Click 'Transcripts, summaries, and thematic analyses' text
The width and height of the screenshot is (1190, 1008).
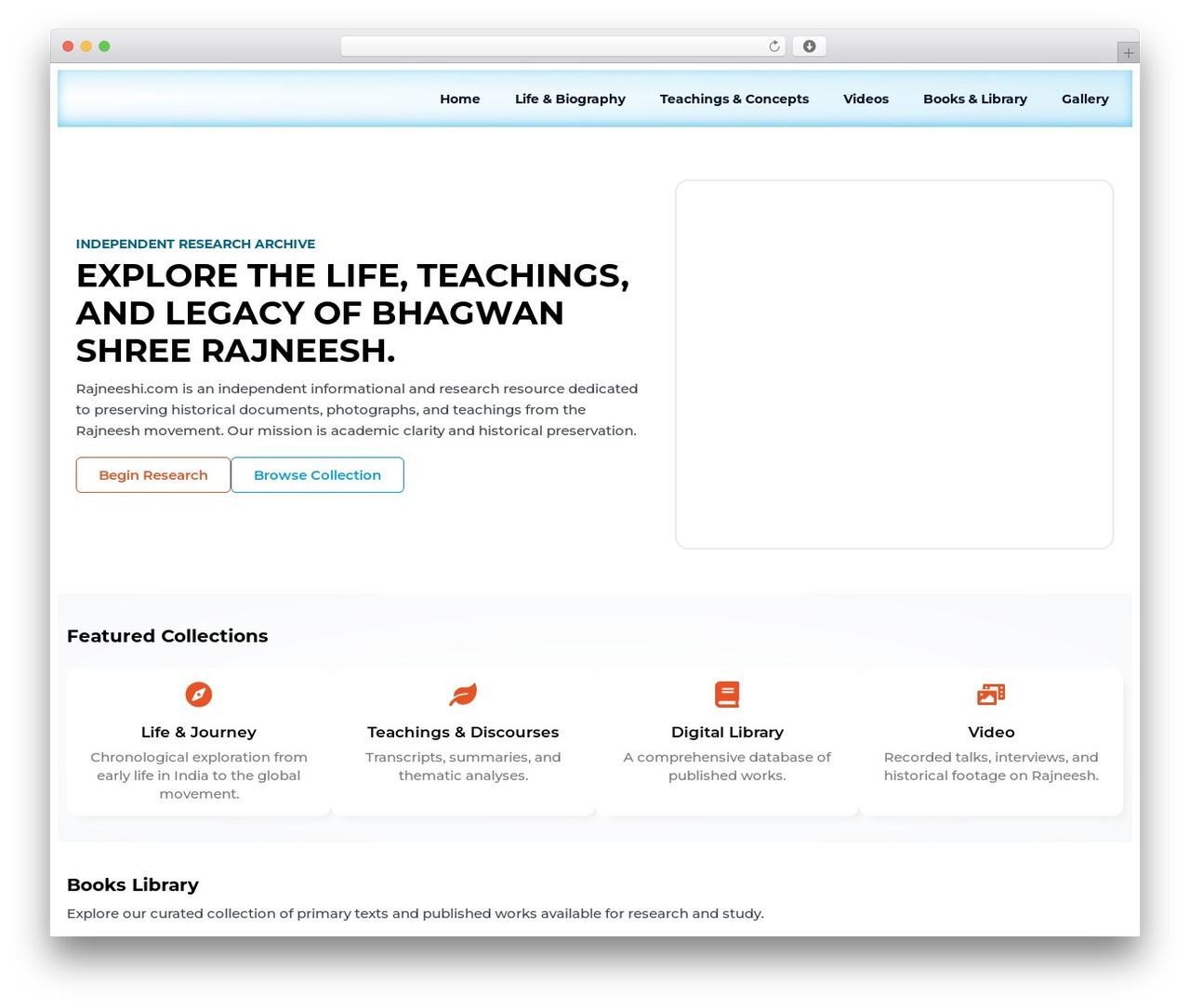[463, 766]
